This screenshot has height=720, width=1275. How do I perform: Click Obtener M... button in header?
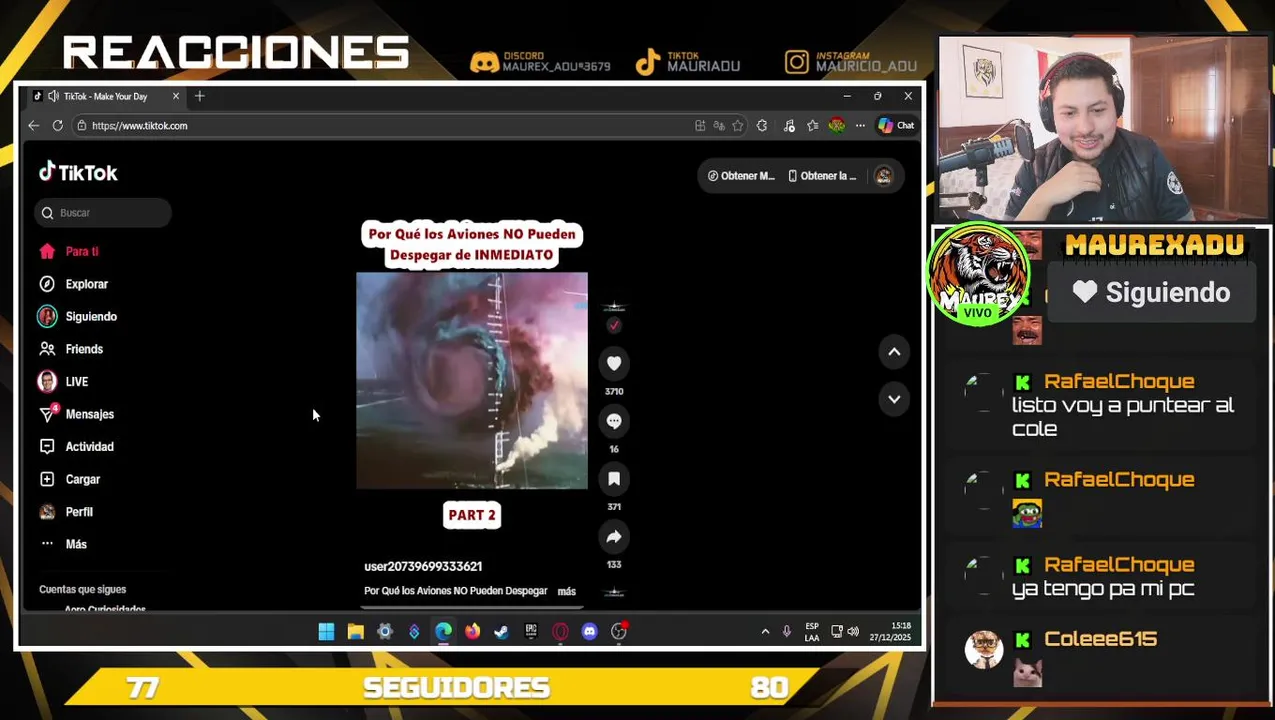[x=741, y=176]
